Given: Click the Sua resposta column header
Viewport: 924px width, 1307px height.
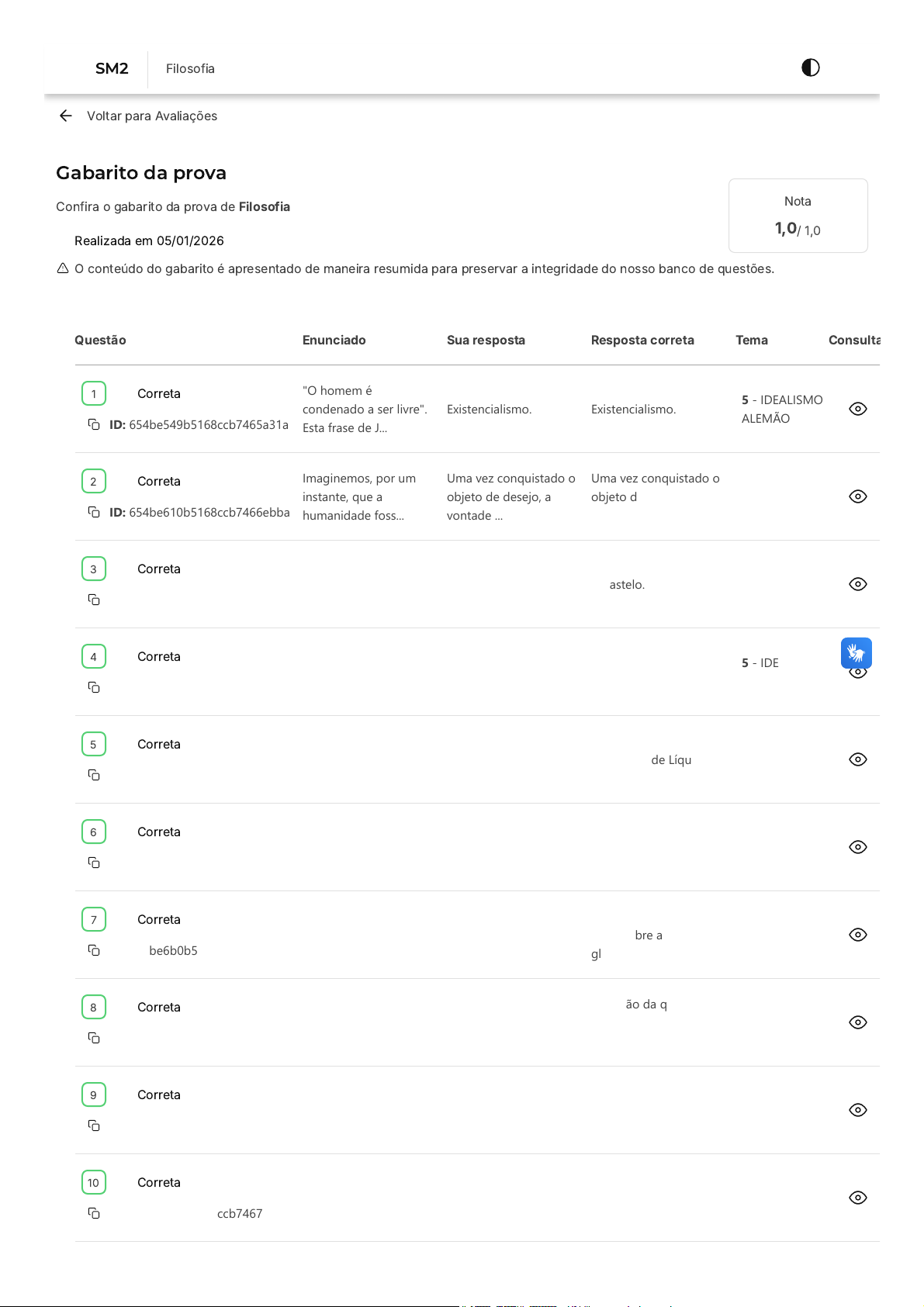Looking at the screenshot, I should pos(486,340).
